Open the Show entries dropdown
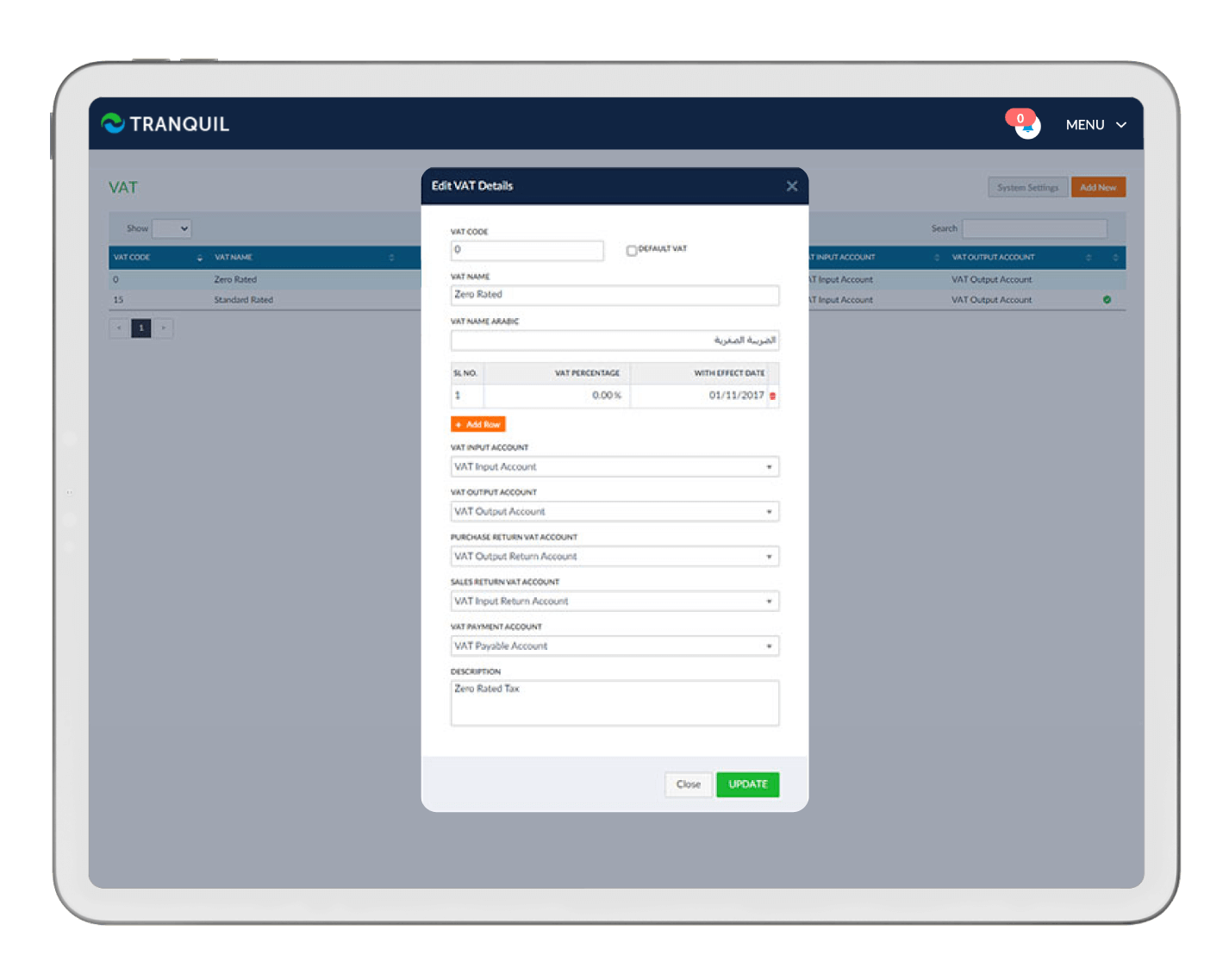 pyautogui.click(x=172, y=228)
